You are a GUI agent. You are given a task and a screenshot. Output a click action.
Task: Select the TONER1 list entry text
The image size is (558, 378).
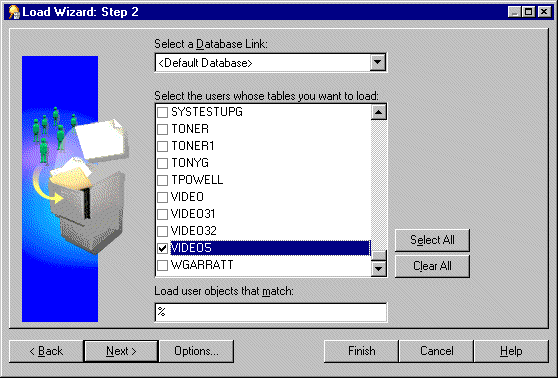pos(193,146)
